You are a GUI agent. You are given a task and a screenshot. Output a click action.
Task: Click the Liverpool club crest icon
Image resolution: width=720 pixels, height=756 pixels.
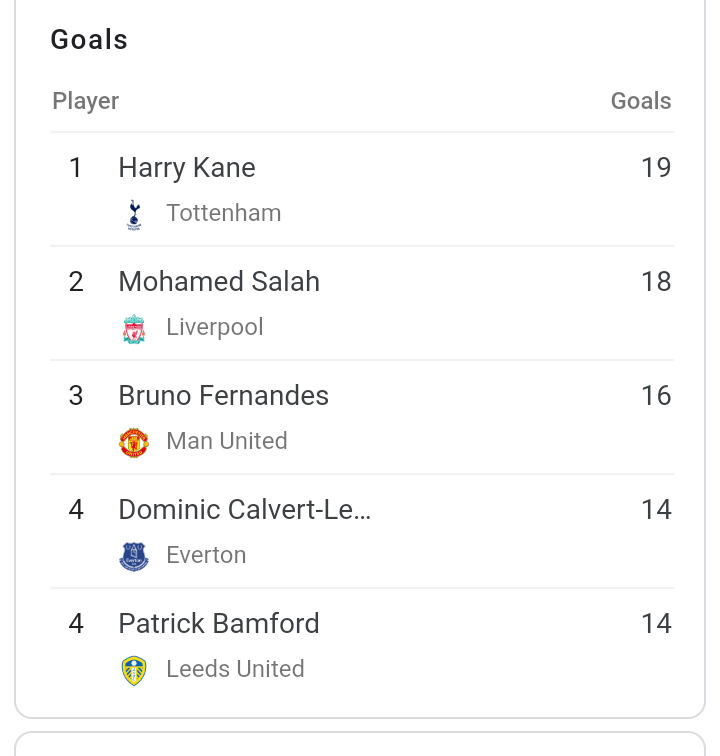tap(134, 329)
